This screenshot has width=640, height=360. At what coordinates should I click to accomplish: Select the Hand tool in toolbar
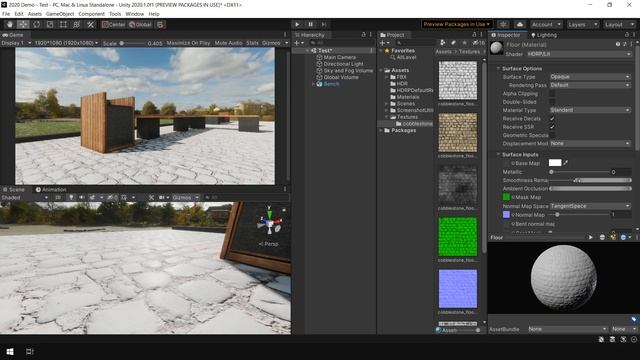[10, 24]
